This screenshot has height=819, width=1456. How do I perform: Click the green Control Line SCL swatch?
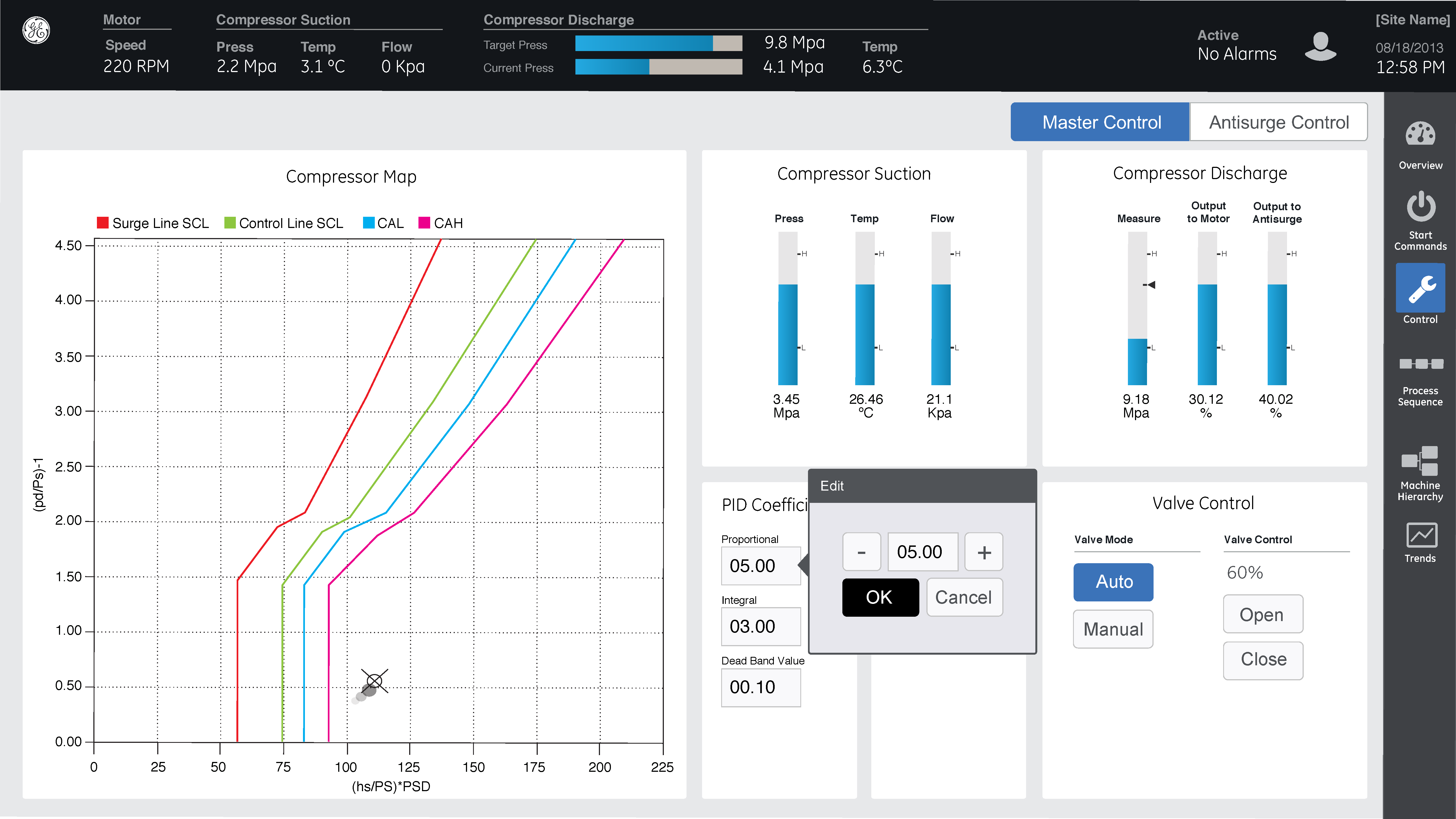click(x=230, y=222)
